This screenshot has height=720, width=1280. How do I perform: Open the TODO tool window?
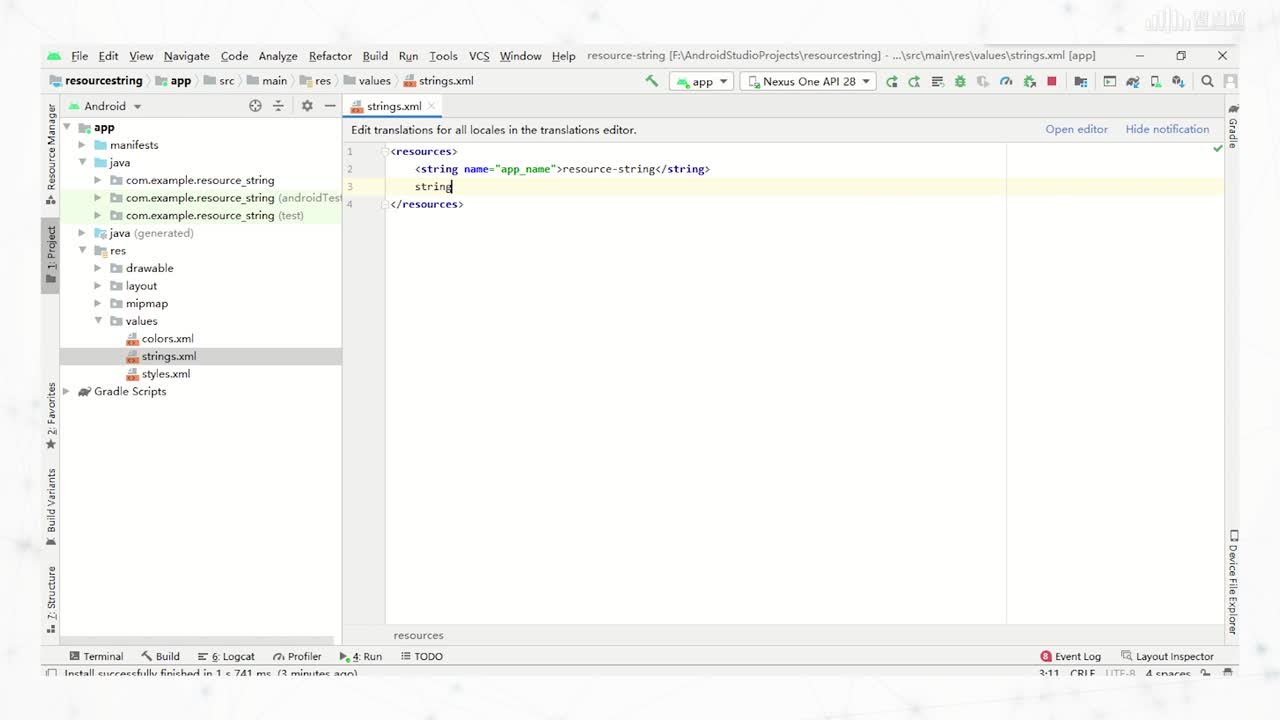point(421,657)
